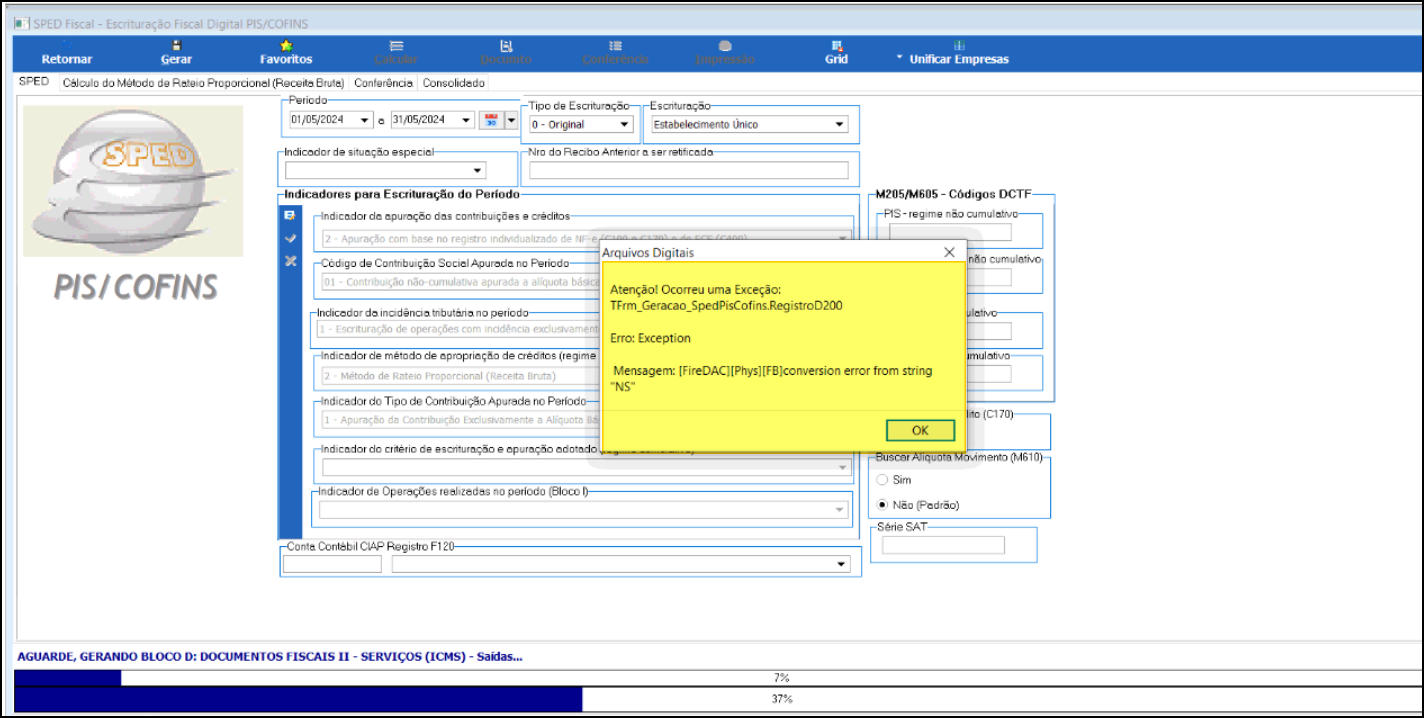The image size is (1424, 718).
Task: Click the 'M205/M605 - Códigos DCTF' heading
Action: 951,194
